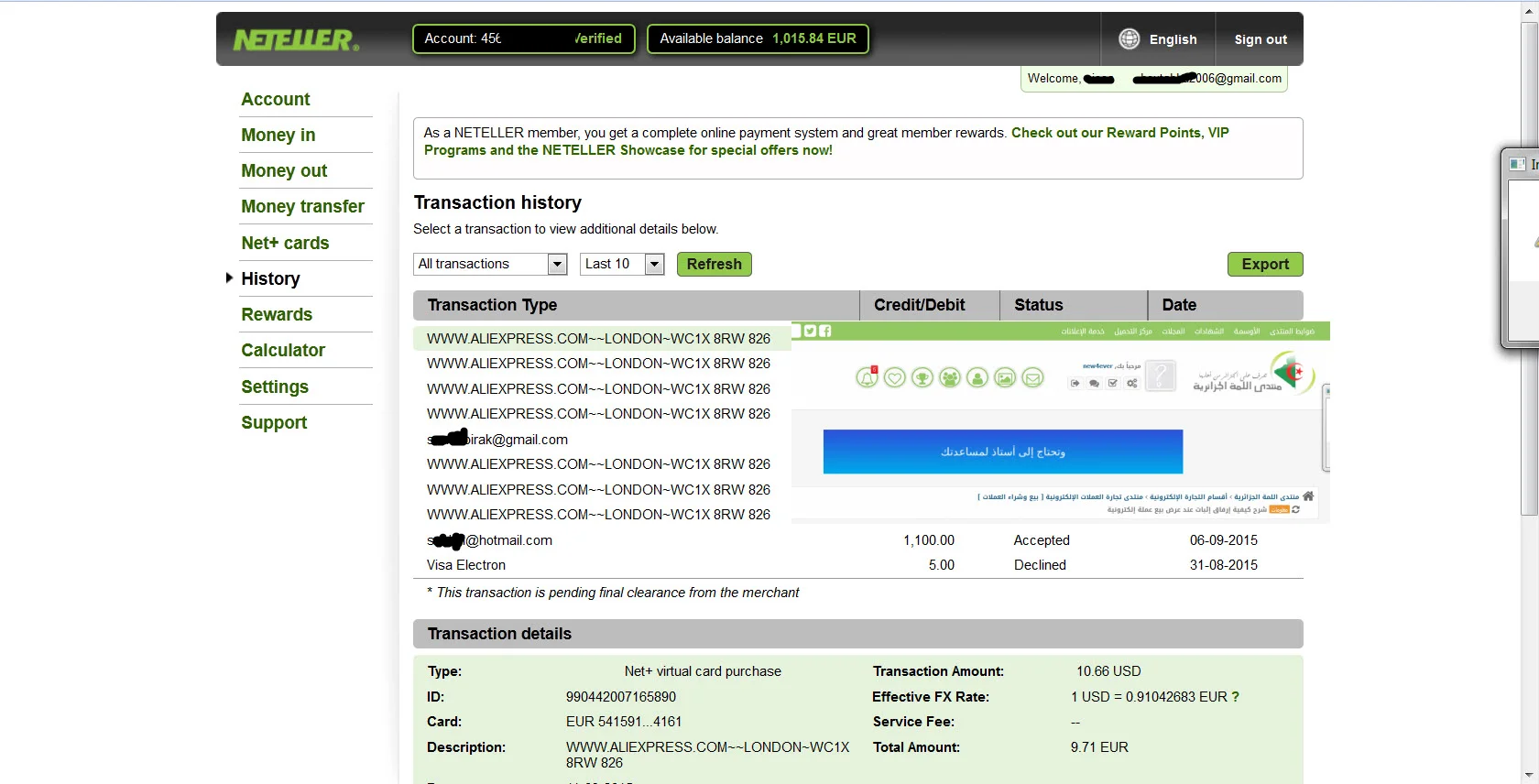Click the notification bell icon in forum overlay

tap(867, 377)
